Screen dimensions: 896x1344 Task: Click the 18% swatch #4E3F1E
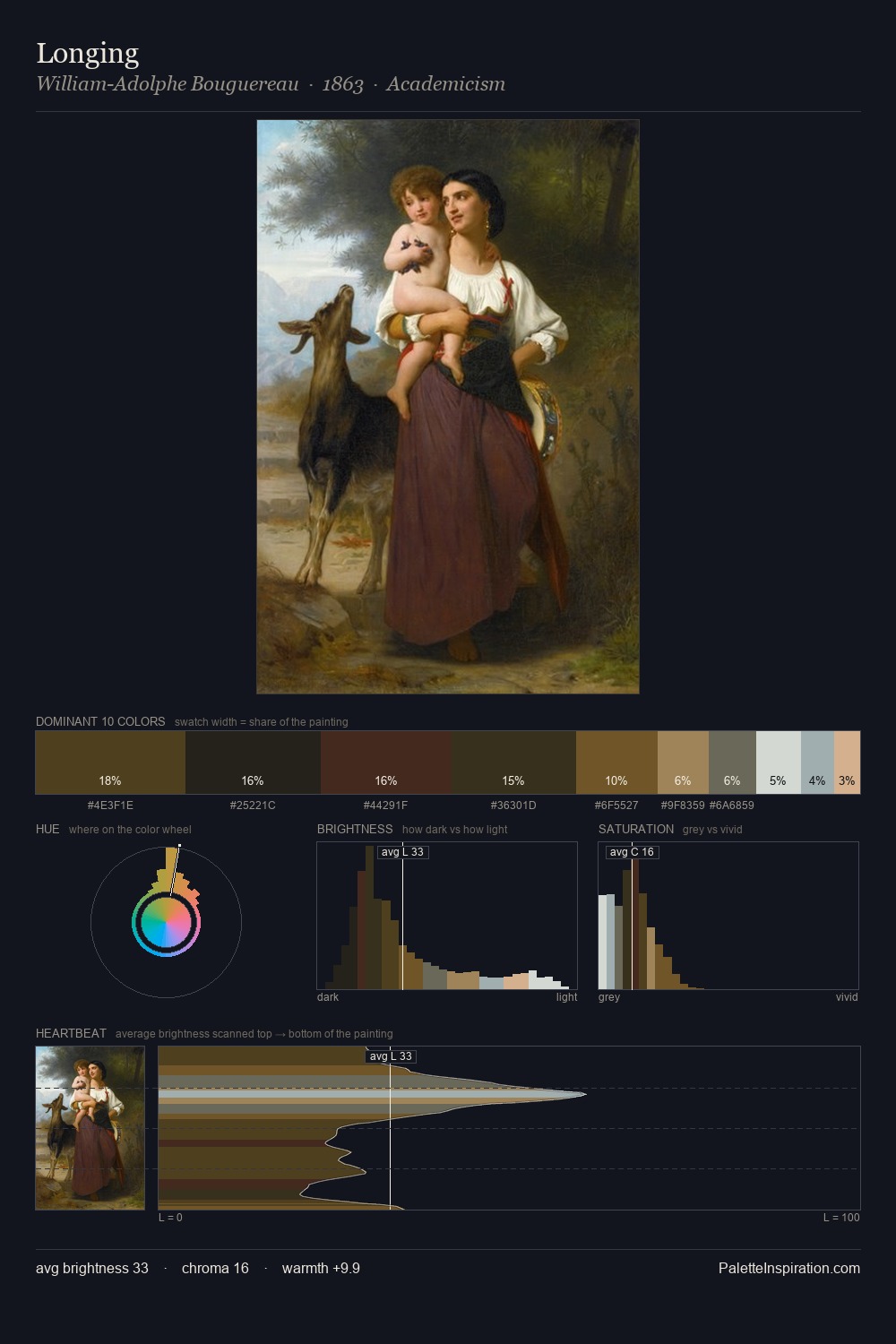(110, 762)
